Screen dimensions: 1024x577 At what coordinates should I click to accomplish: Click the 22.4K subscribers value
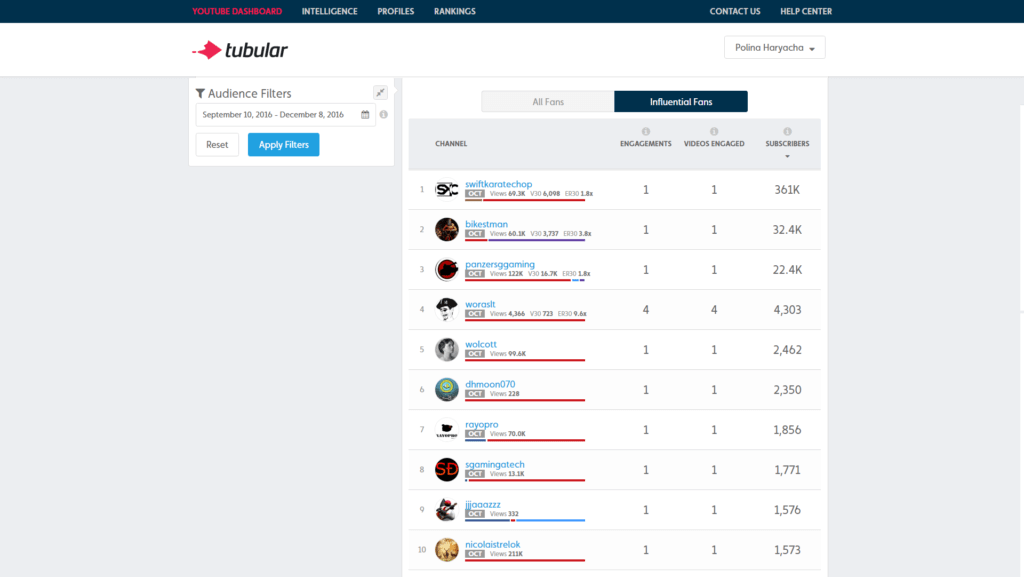pos(787,270)
